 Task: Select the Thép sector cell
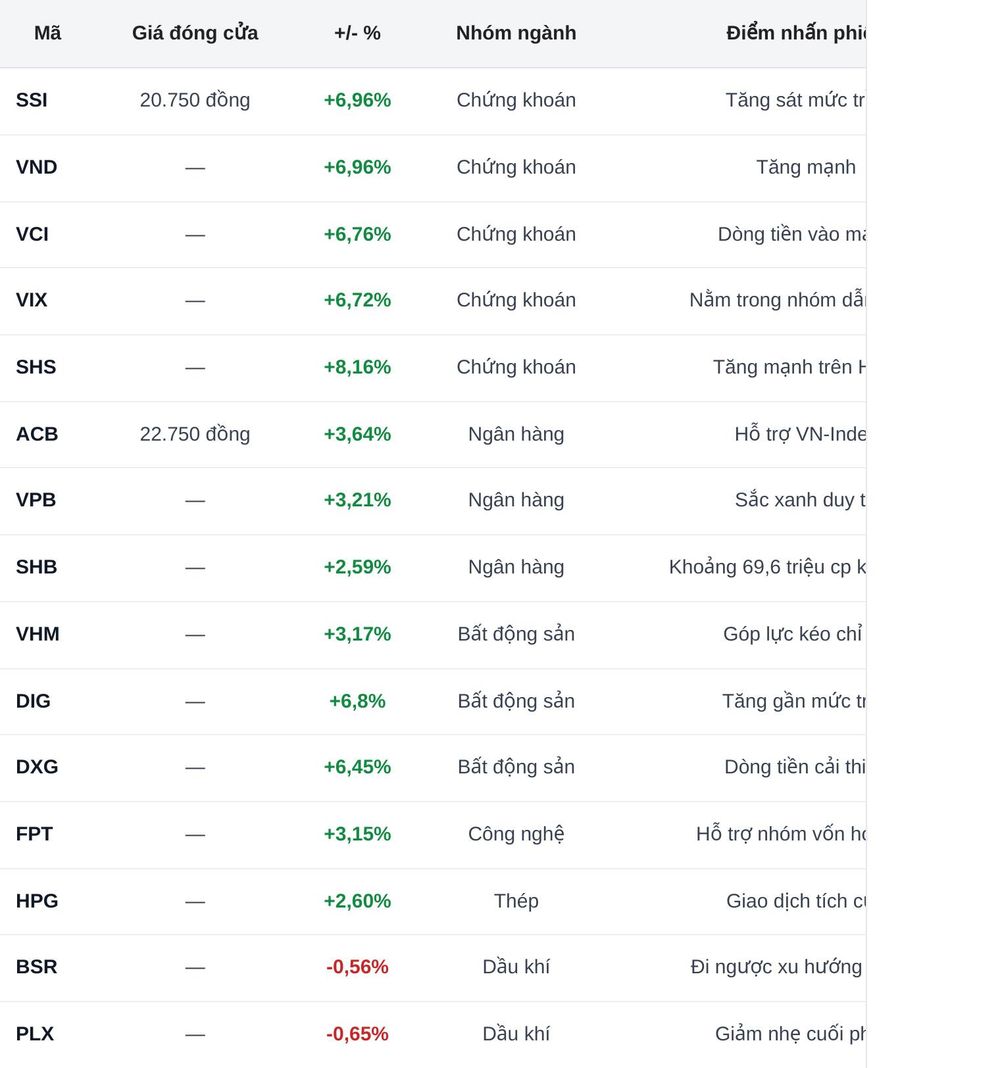[516, 901]
